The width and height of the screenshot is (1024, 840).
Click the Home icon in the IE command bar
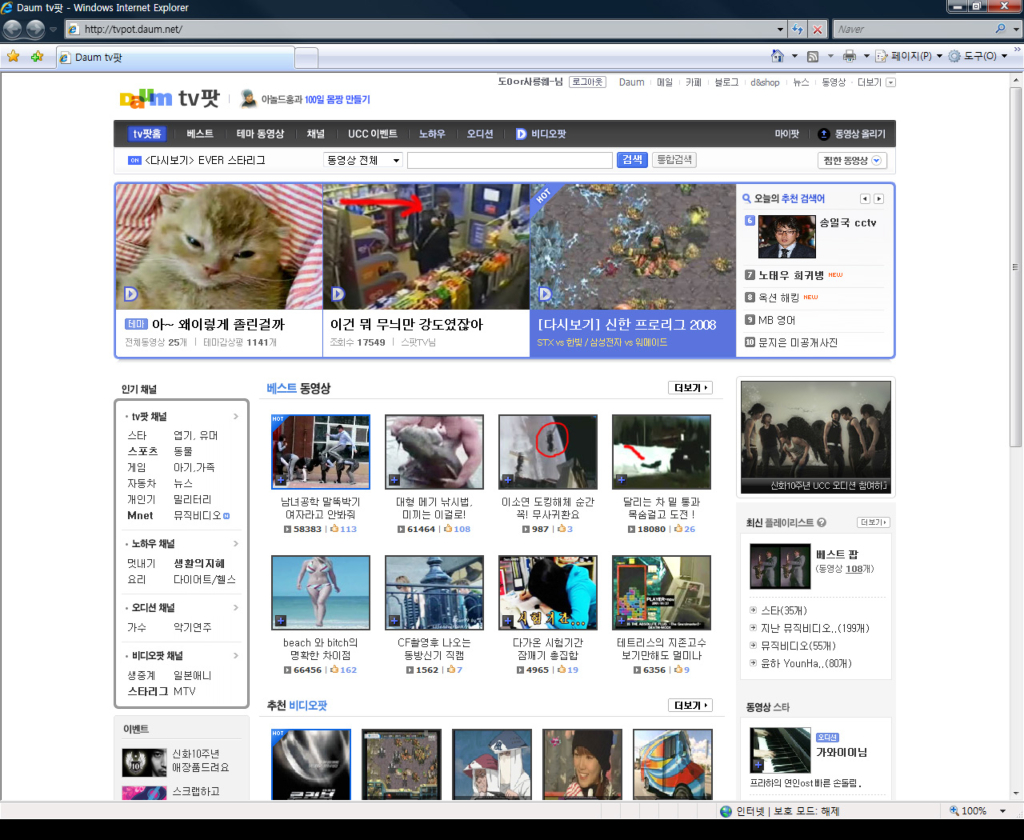point(777,56)
